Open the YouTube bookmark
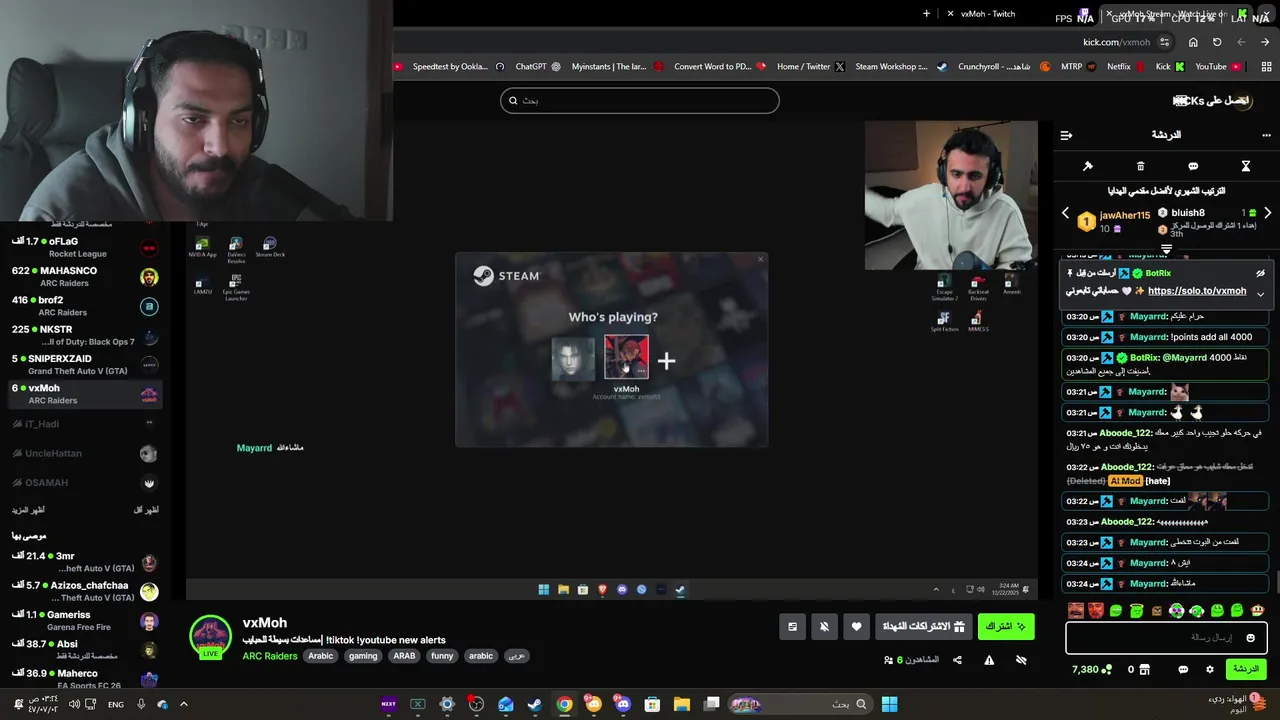Image resolution: width=1280 pixels, height=720 pixels. (1218, 67)
